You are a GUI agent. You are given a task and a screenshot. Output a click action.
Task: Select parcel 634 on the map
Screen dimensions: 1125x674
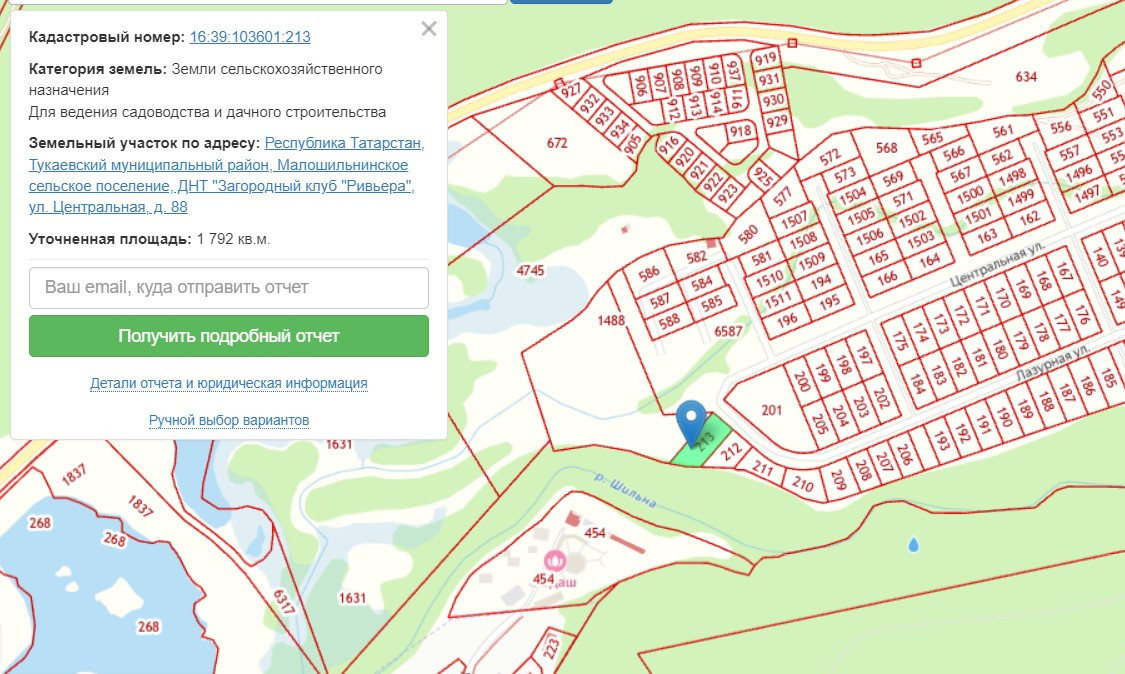tap(1026, 76)
